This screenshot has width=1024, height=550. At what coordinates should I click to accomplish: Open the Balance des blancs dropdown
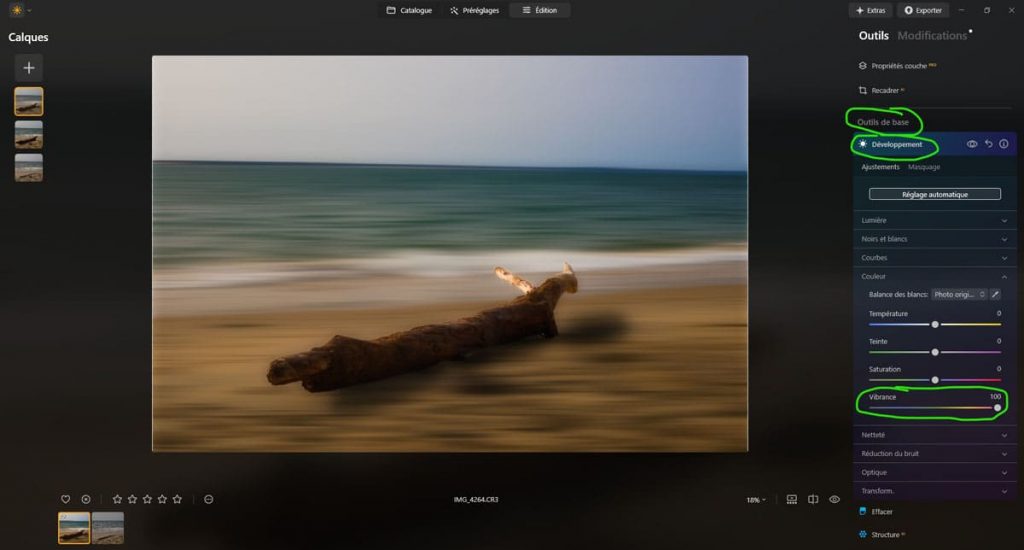[959, 294]
